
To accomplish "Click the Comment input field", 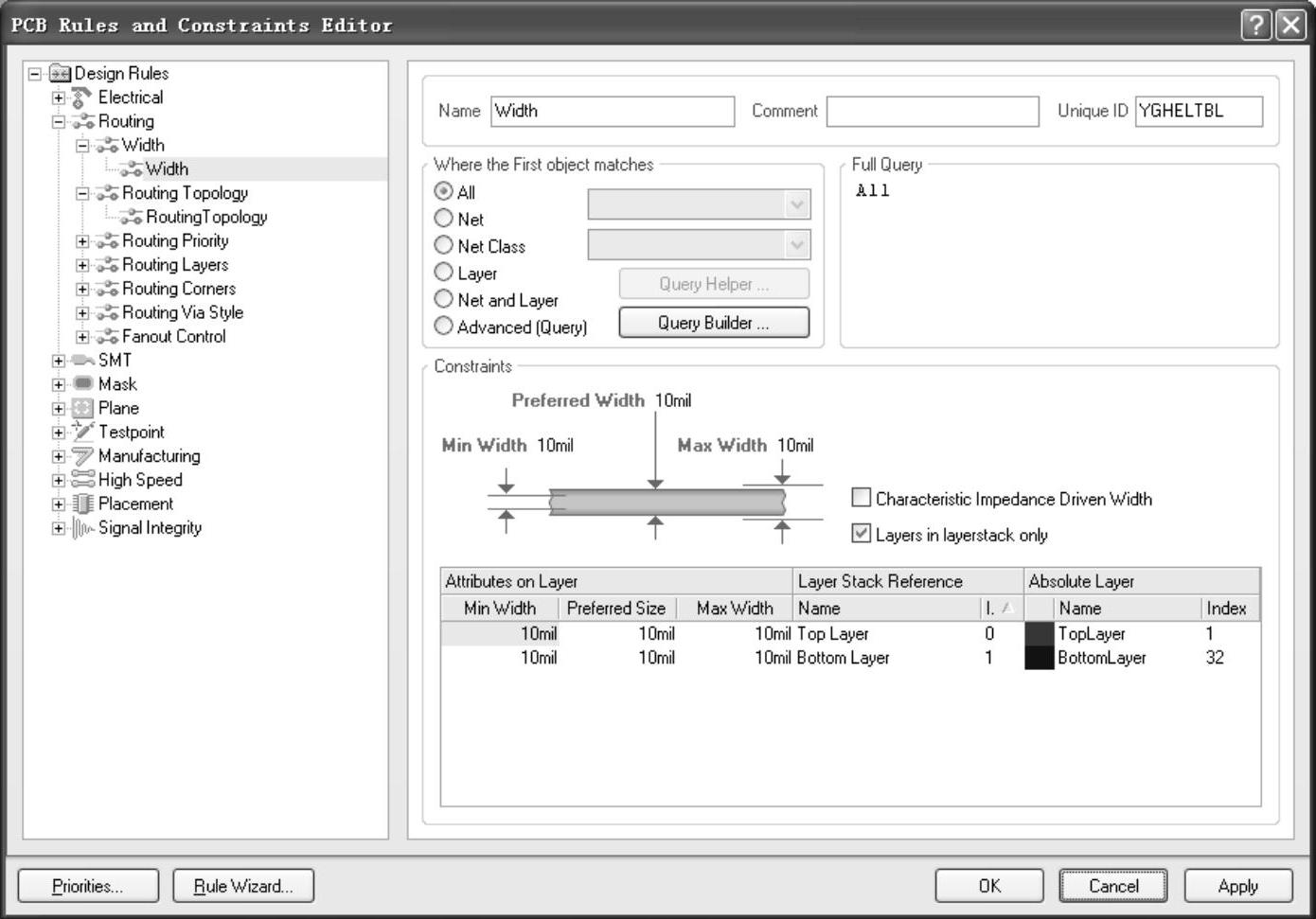I will point(933,111).
